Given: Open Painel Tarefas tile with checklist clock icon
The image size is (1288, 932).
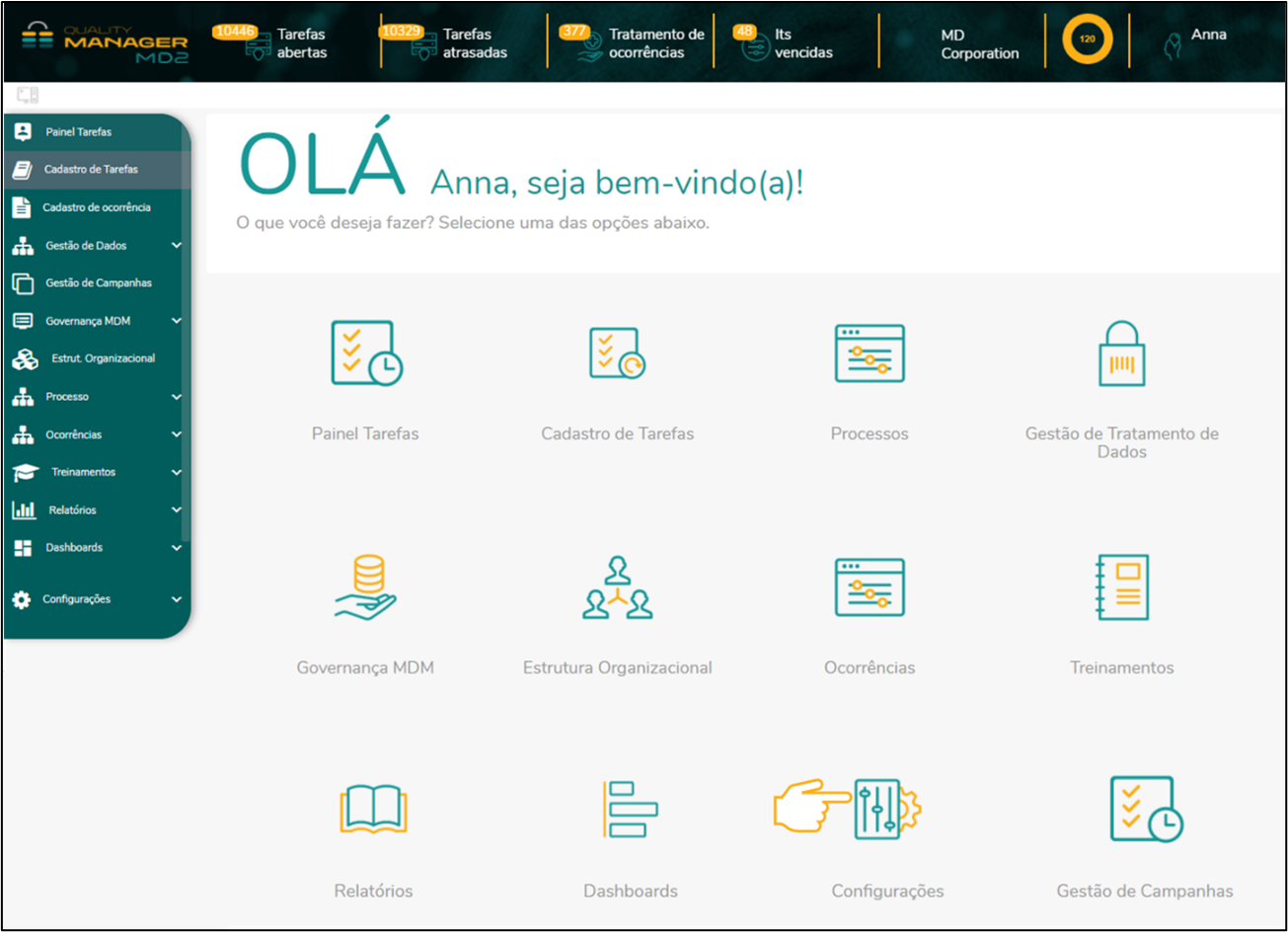Looking at the screenshot, I should point(366,352).
